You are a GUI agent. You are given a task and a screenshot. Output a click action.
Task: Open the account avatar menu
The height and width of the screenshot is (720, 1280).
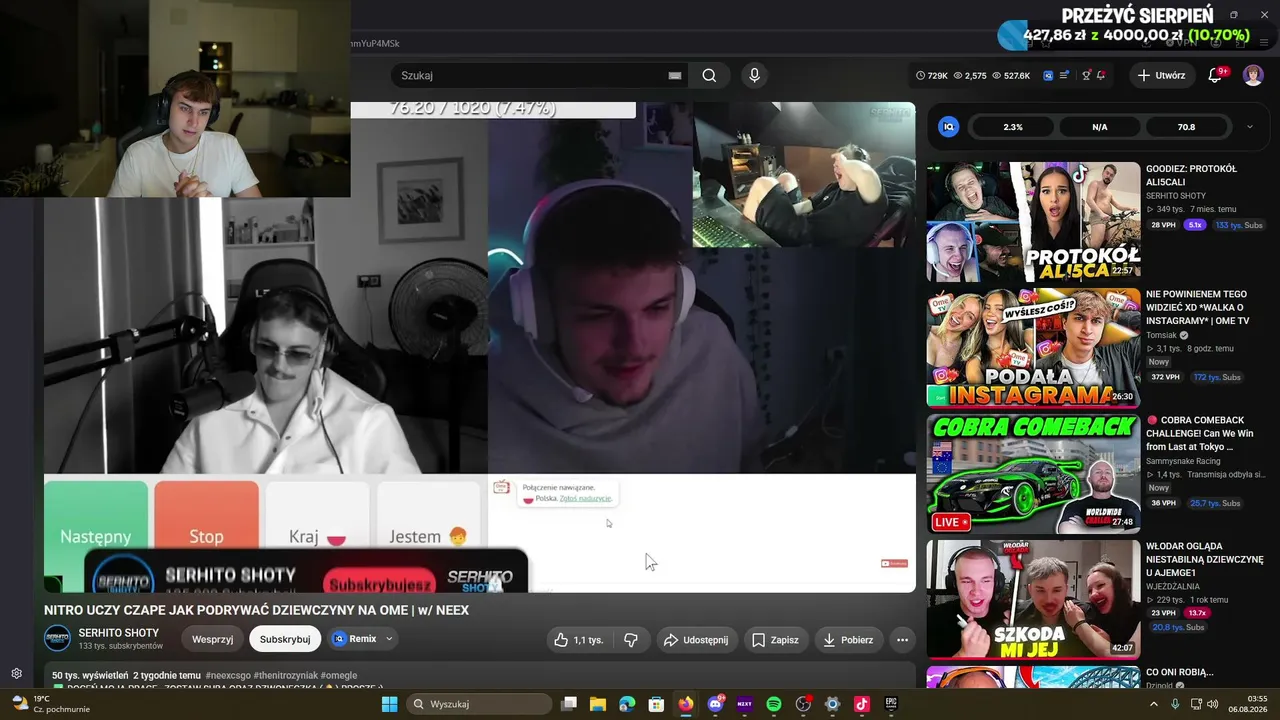pyautogui.click(x=1253, y=75)
